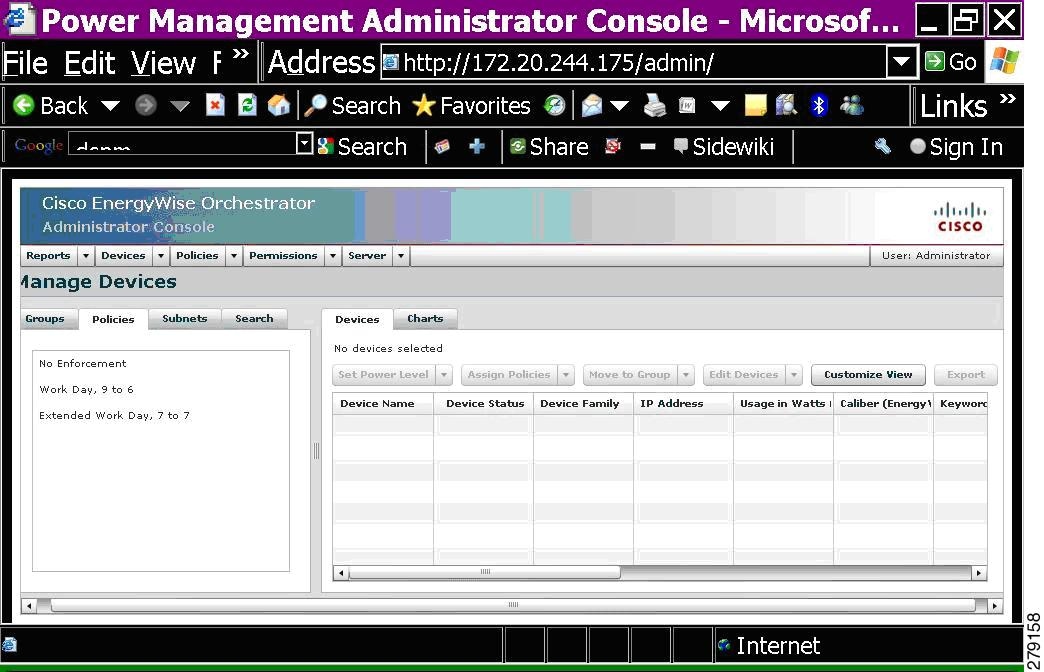Screen dimensions: 1044x672
Task: Open the Favorites star button
Action: [471, 105]
